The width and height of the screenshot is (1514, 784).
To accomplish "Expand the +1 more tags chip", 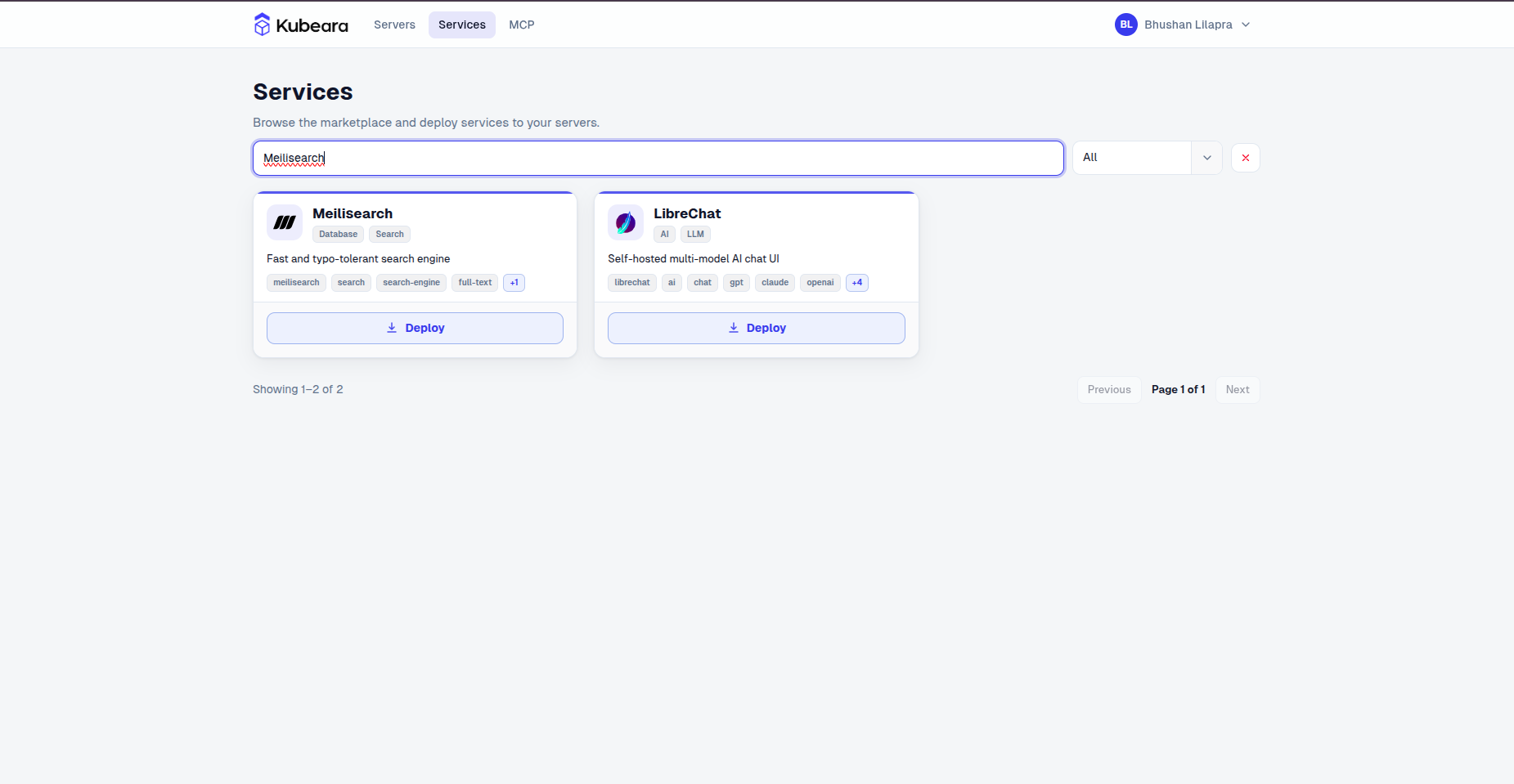I will (514, 283).
